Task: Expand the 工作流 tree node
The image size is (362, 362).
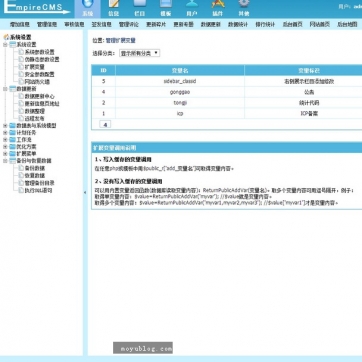Action: 5,140
